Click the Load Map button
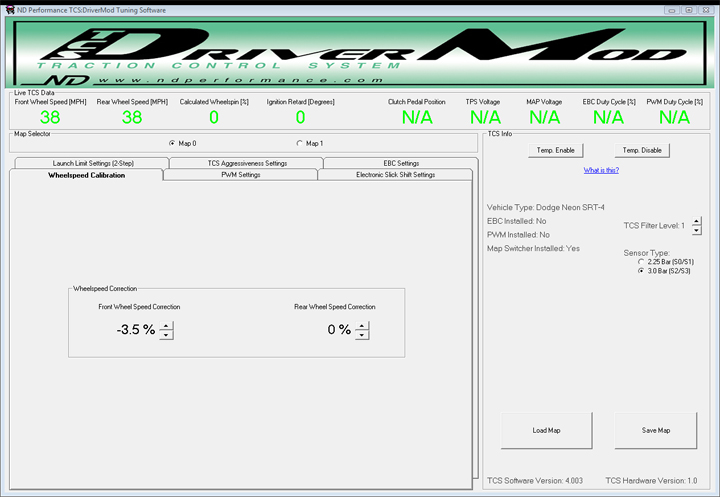 (x=546, y=430)
